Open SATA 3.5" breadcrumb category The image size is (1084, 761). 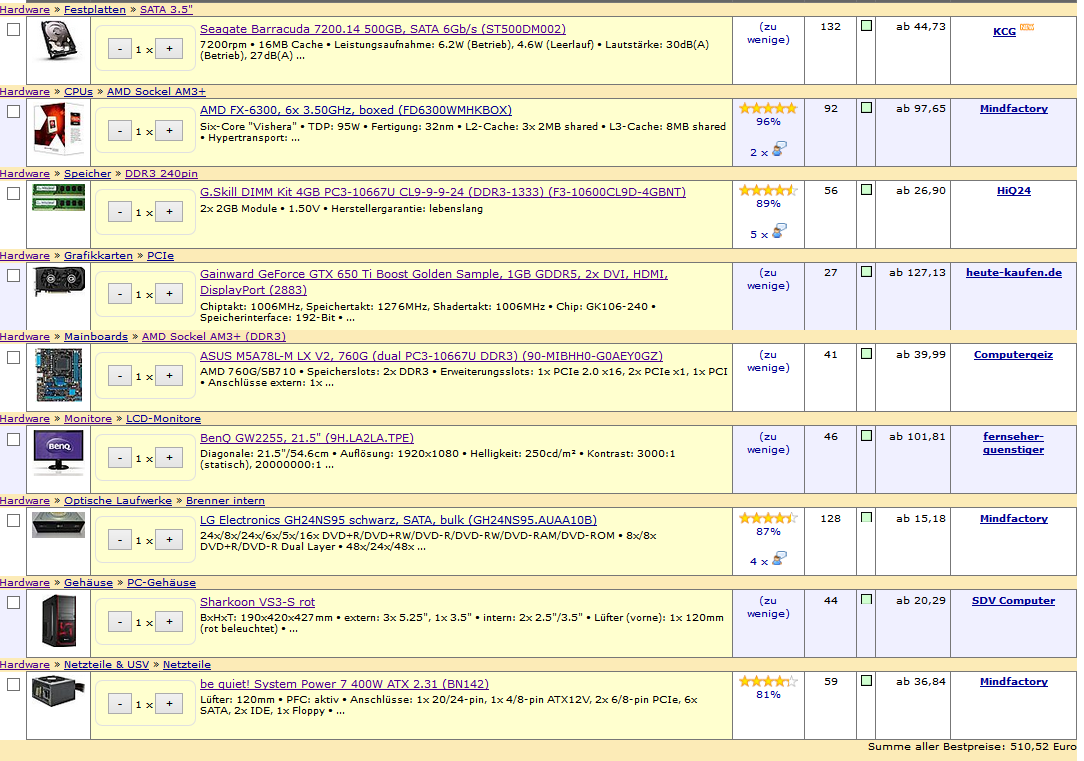[166, 10]
